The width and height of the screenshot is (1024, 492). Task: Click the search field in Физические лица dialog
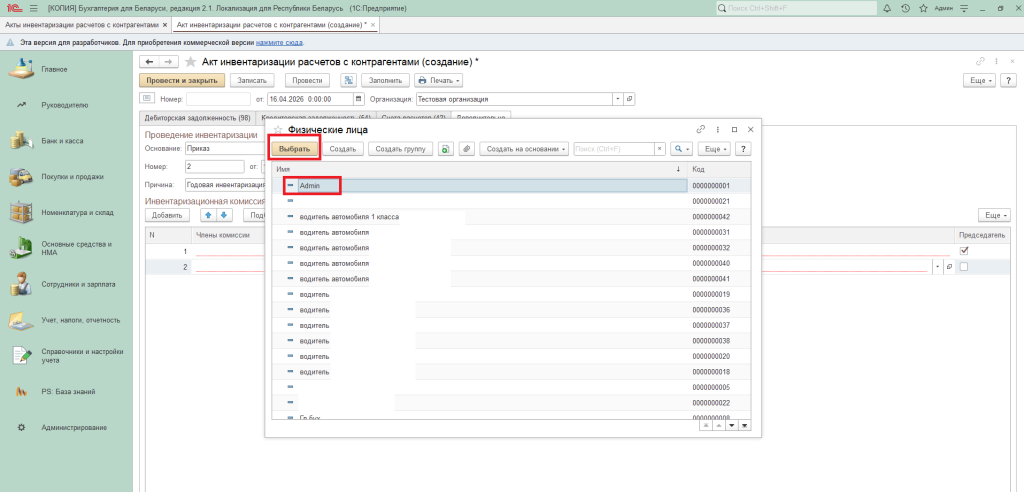pos(613,149)
